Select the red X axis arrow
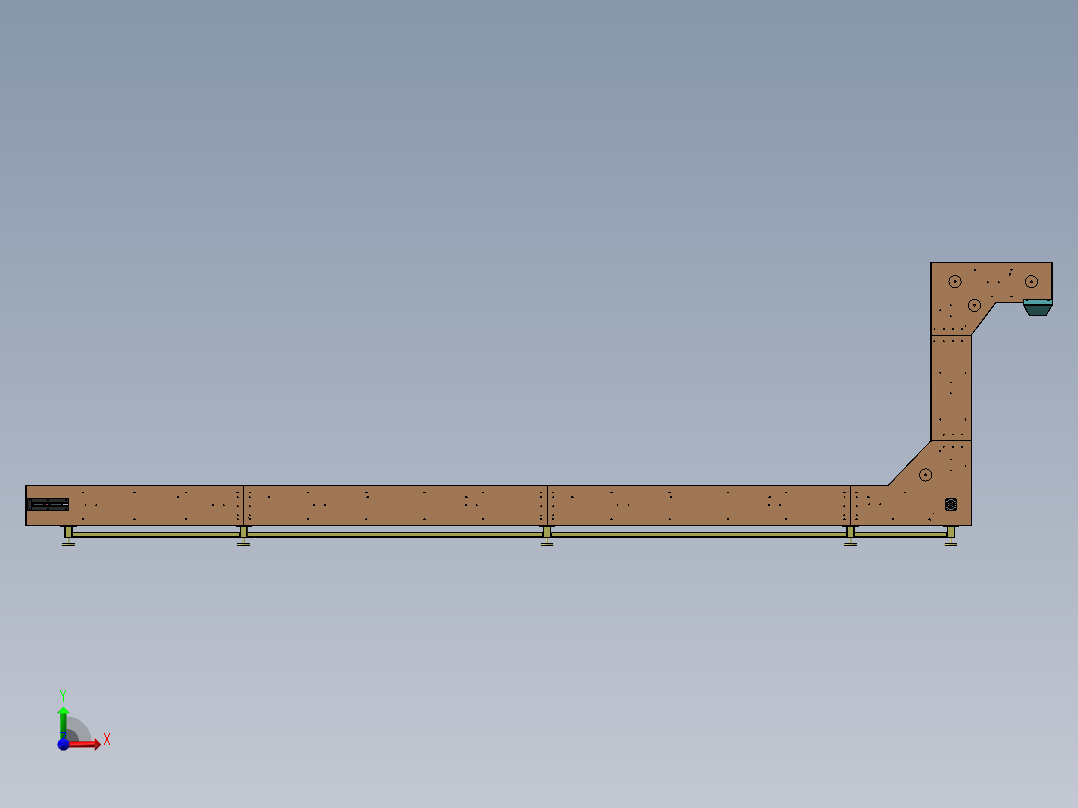 (85, 744)
